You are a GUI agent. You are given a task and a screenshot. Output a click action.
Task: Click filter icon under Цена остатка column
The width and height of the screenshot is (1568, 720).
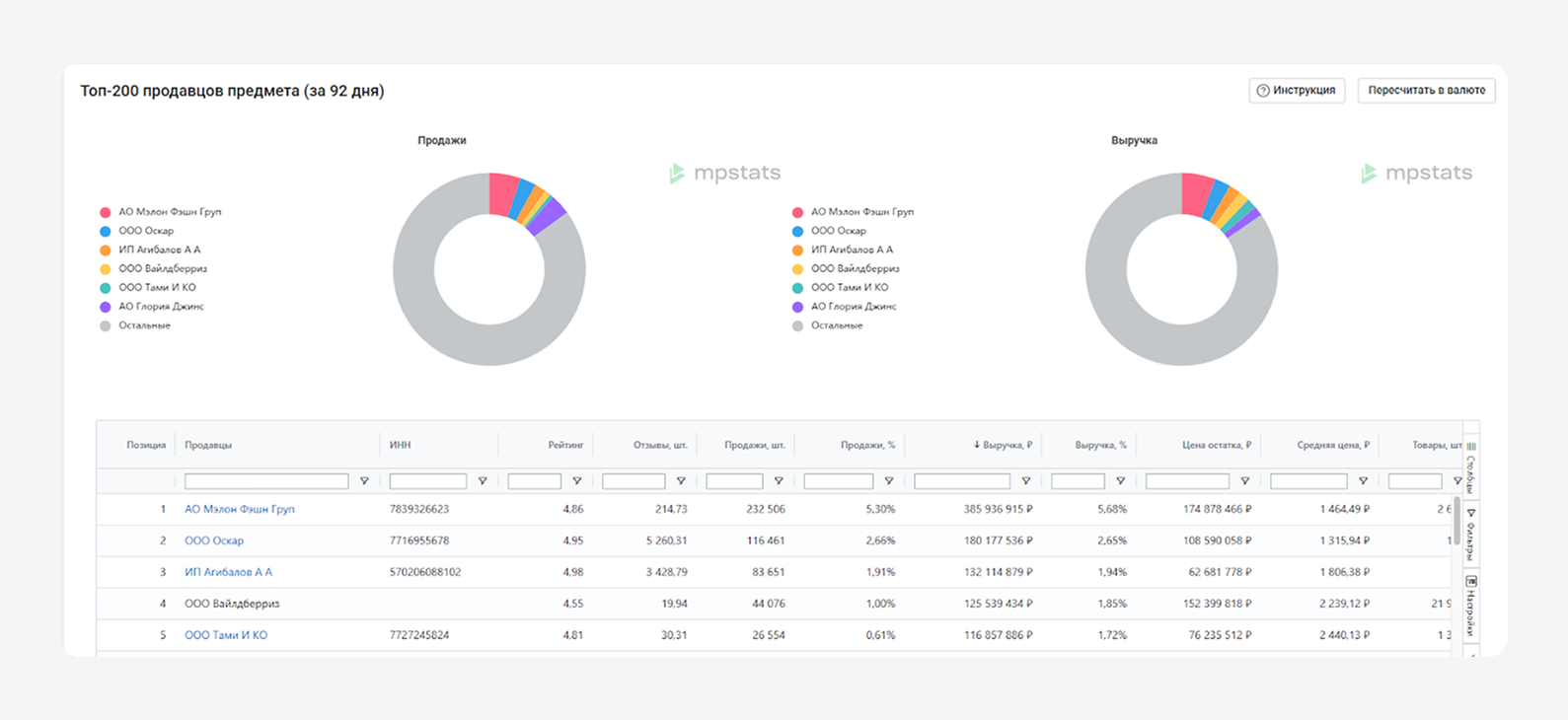(1245, 481)
